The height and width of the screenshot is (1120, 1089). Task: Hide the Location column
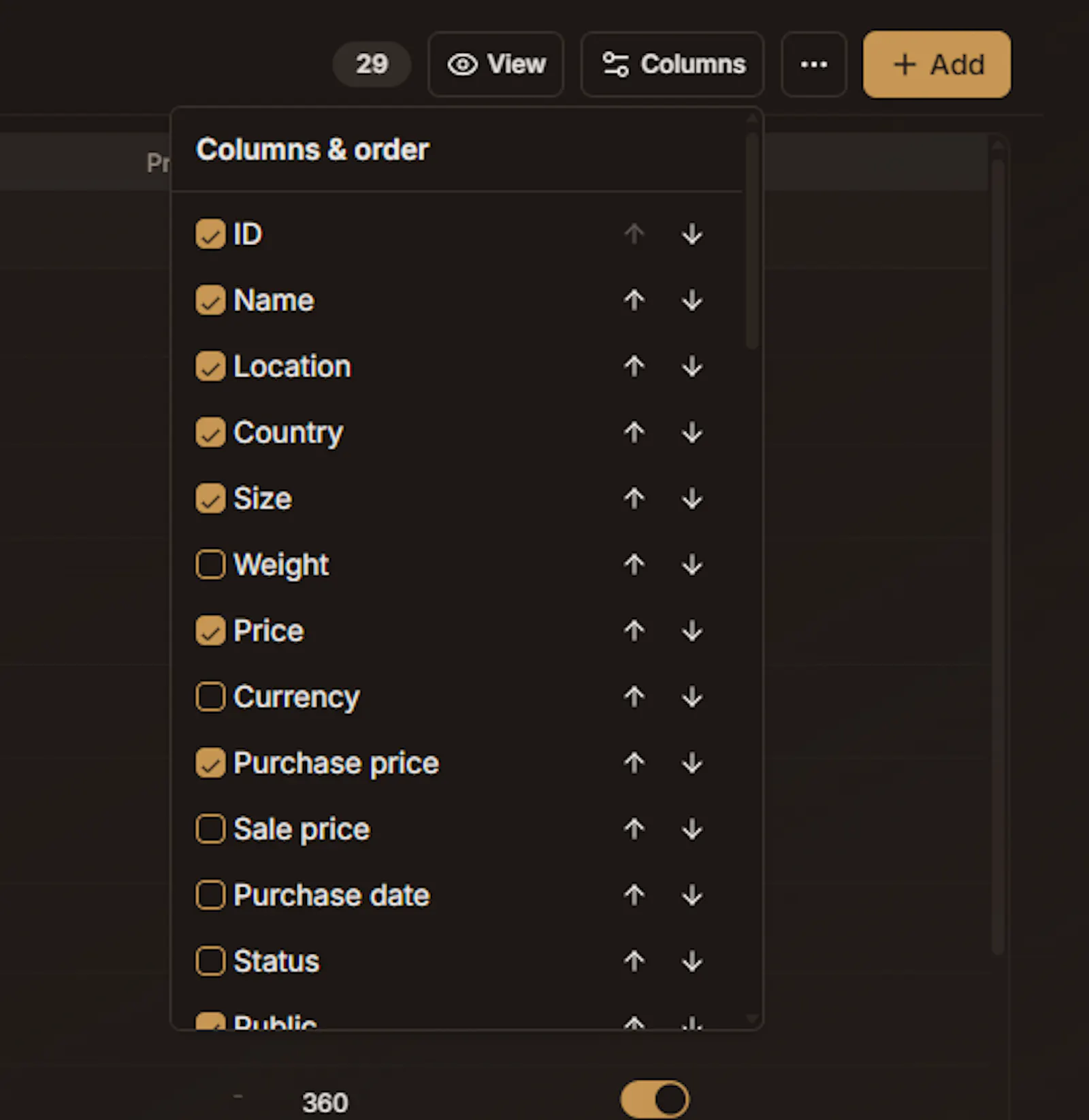[210, 366]
